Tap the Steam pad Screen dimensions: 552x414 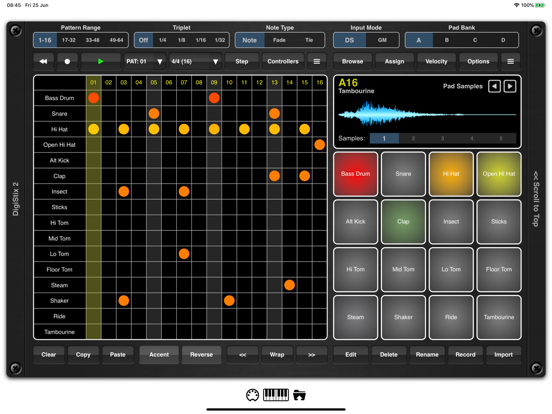pyautogui.click(x=356, y=318)
